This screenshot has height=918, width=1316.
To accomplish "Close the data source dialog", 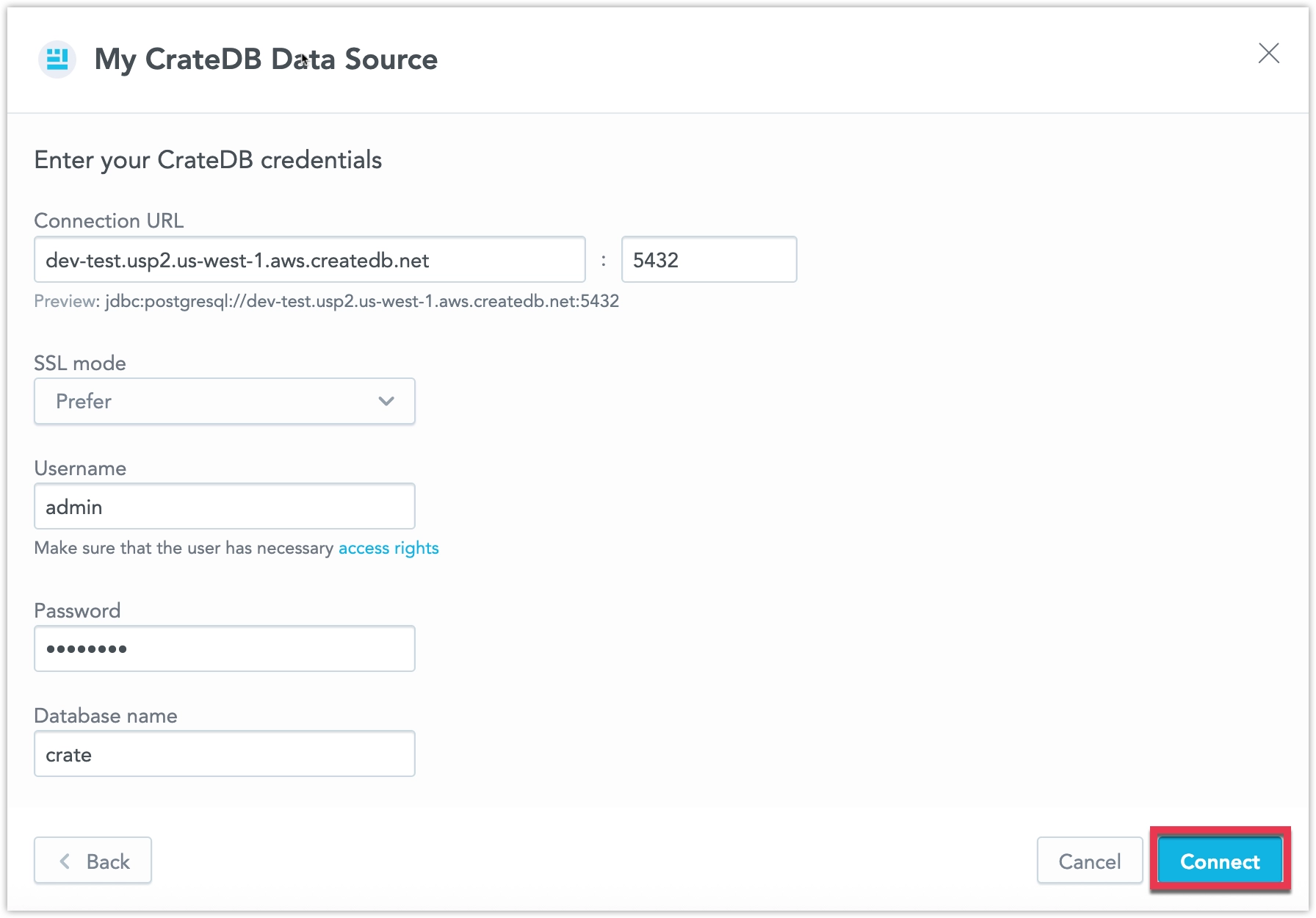I will pos(1270,53).
